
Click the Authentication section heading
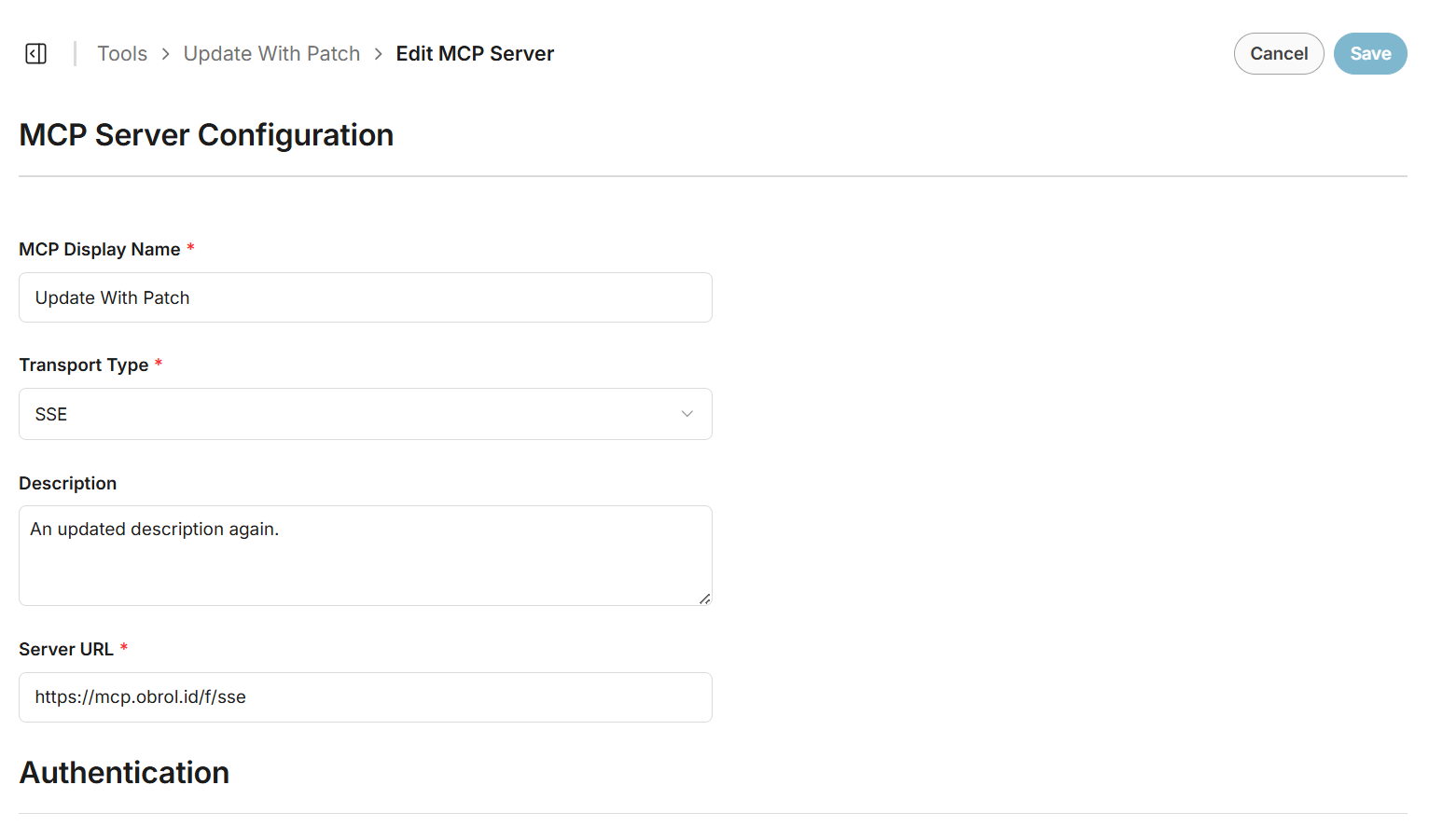[124, 773]
